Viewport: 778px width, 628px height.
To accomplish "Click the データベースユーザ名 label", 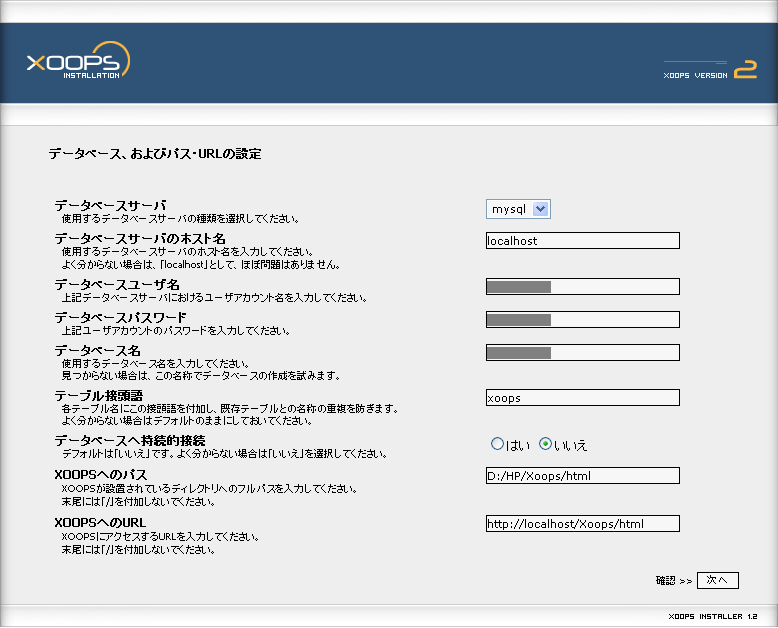I will point(117,284).
